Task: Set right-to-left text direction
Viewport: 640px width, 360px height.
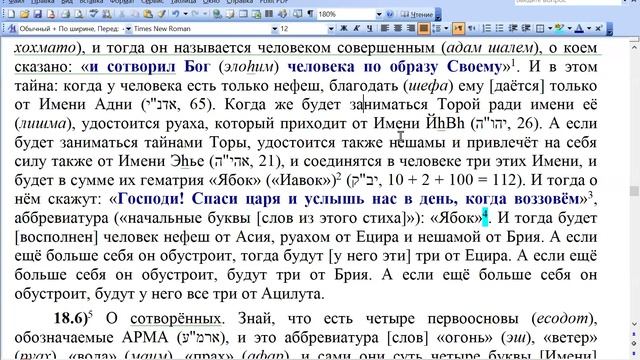Action: point(472,28)
